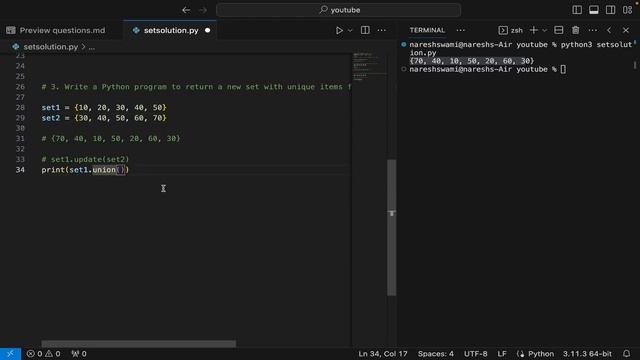Change indentation via Spaces: 4
Image resolution: width=640 pixels, height=360 pixels.
[436, 354]
